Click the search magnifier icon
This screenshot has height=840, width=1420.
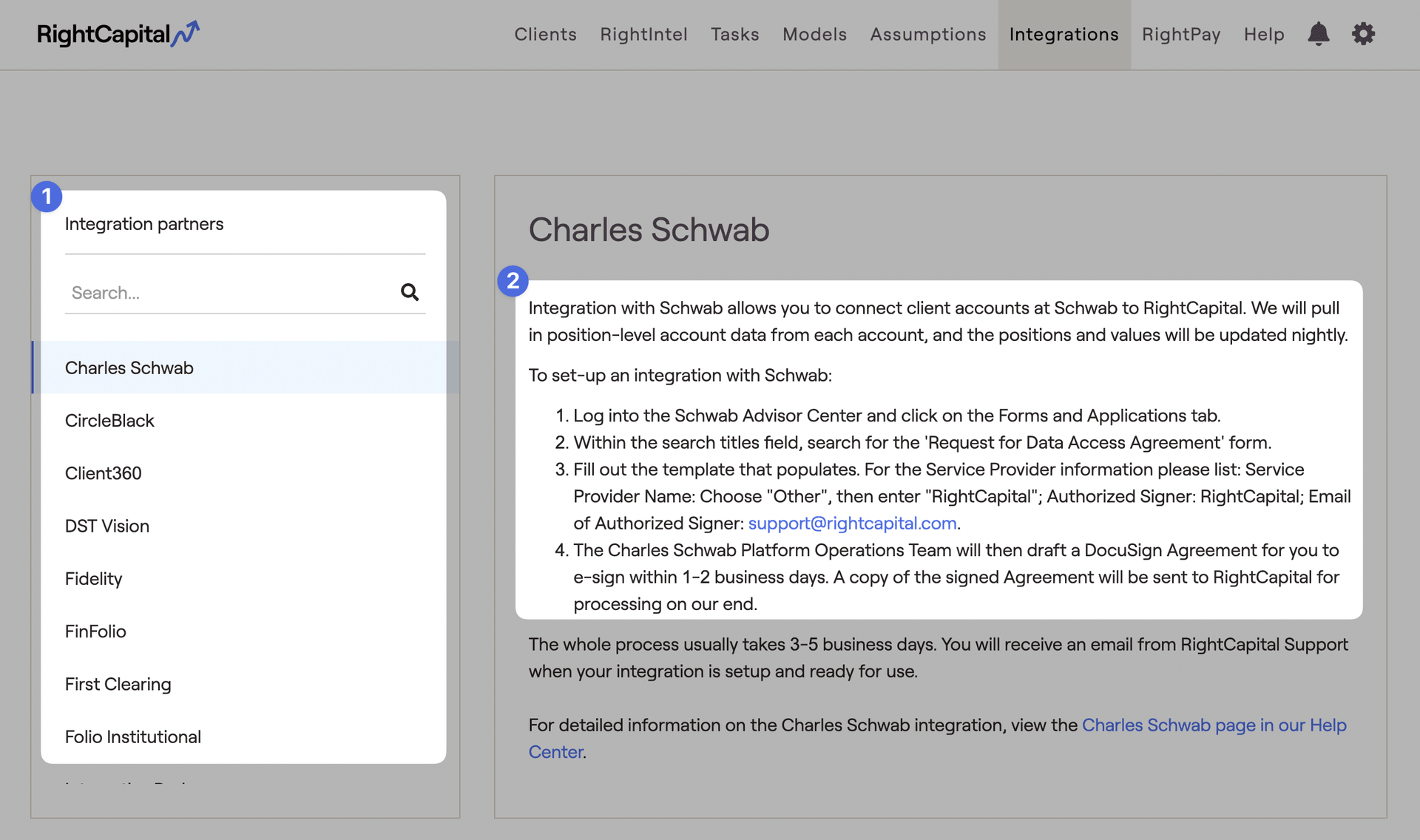(410, 292)
